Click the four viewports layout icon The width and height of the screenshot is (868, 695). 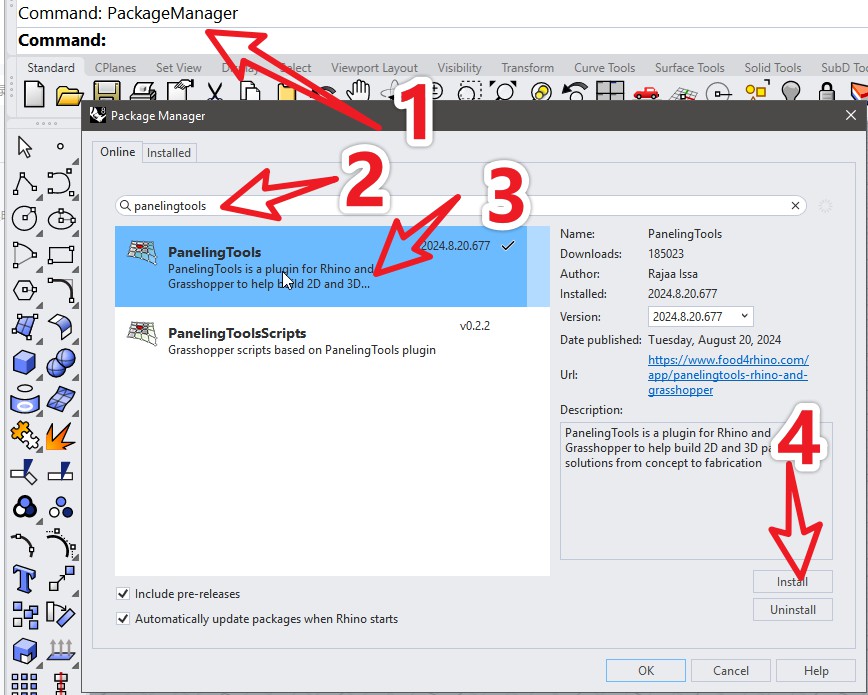(x=610, y=91)
